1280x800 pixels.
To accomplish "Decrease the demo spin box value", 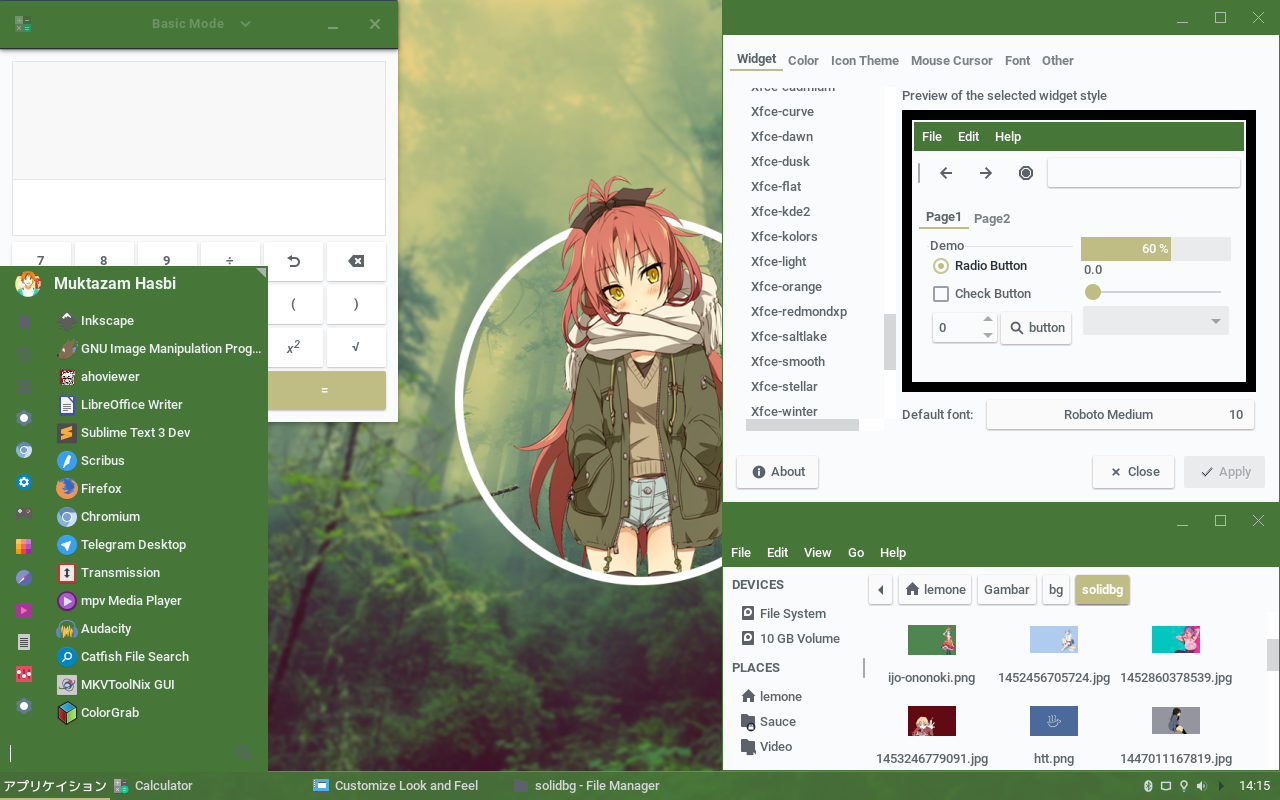I will pyautogui.click(x=988, y=335).
